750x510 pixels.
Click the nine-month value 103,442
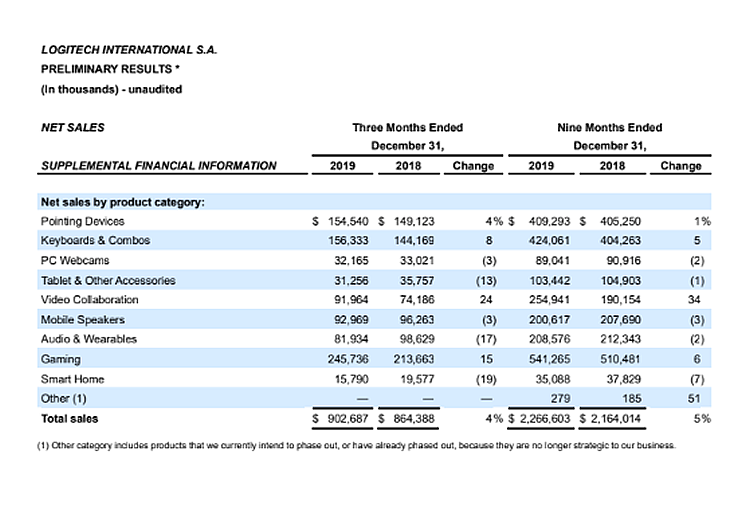[550, 281]
